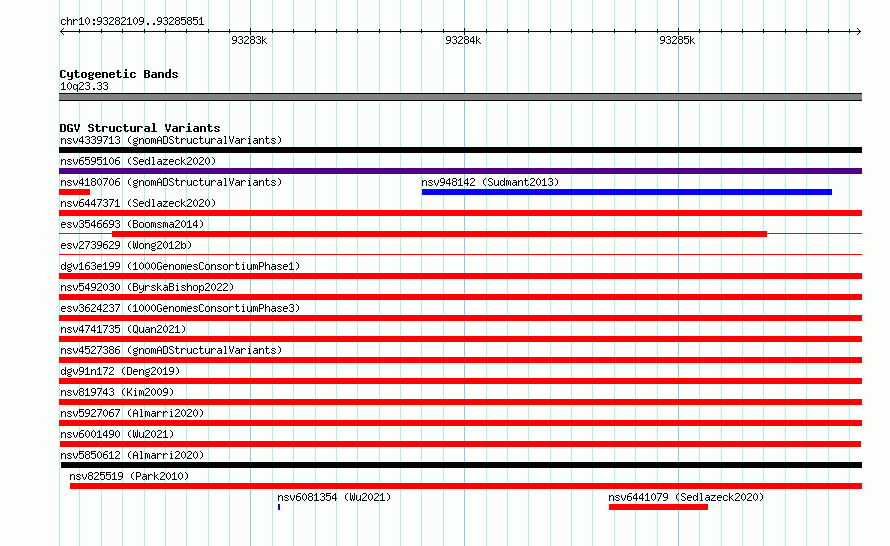Screen dimensions: 890x546
Task: Select the black nsv4339713 variant bar
Action: (460, 150)
